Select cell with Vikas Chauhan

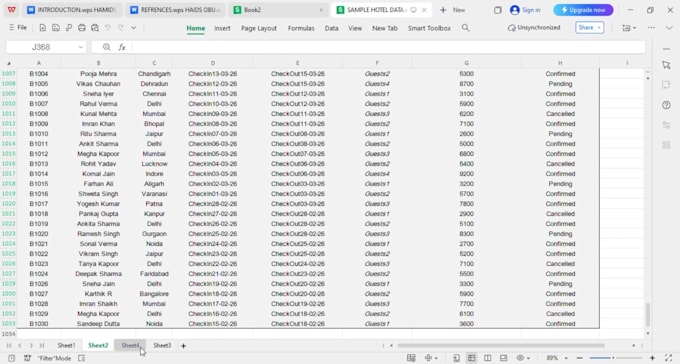[x=98, y=84]
